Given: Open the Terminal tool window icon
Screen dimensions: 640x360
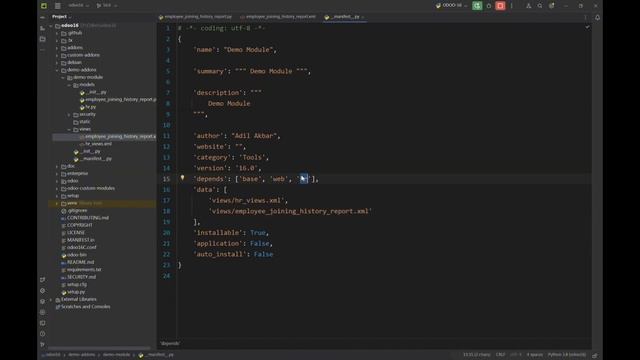Looking at the screenshot, I should point(43,323).
